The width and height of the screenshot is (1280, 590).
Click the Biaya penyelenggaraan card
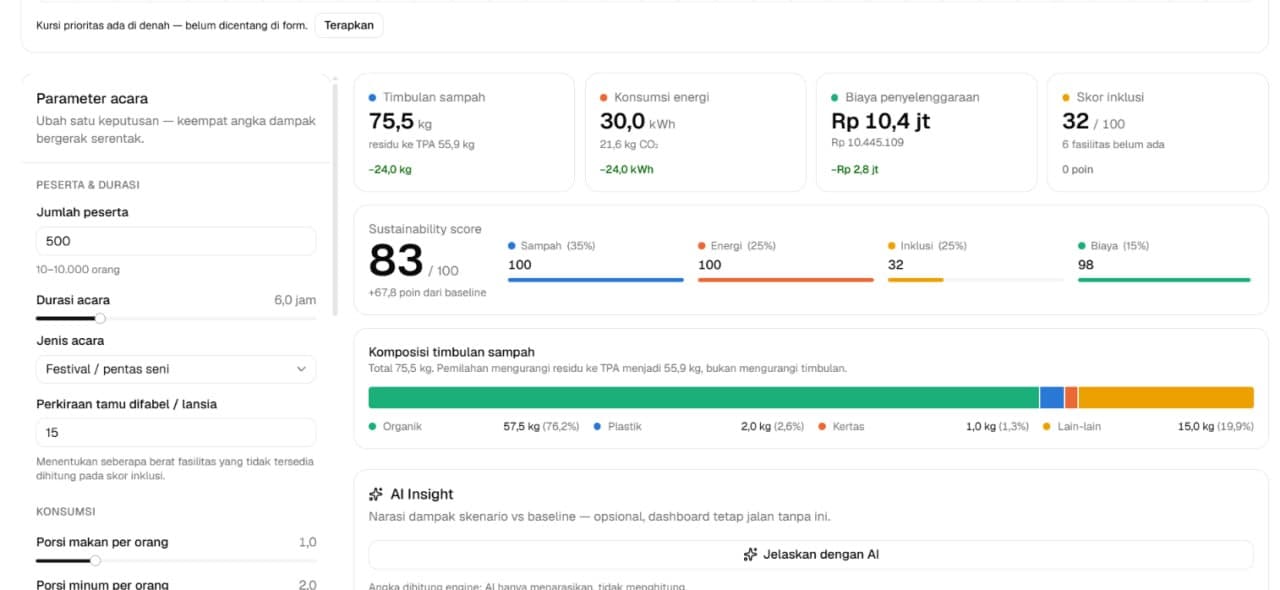[x=926, y=132]
